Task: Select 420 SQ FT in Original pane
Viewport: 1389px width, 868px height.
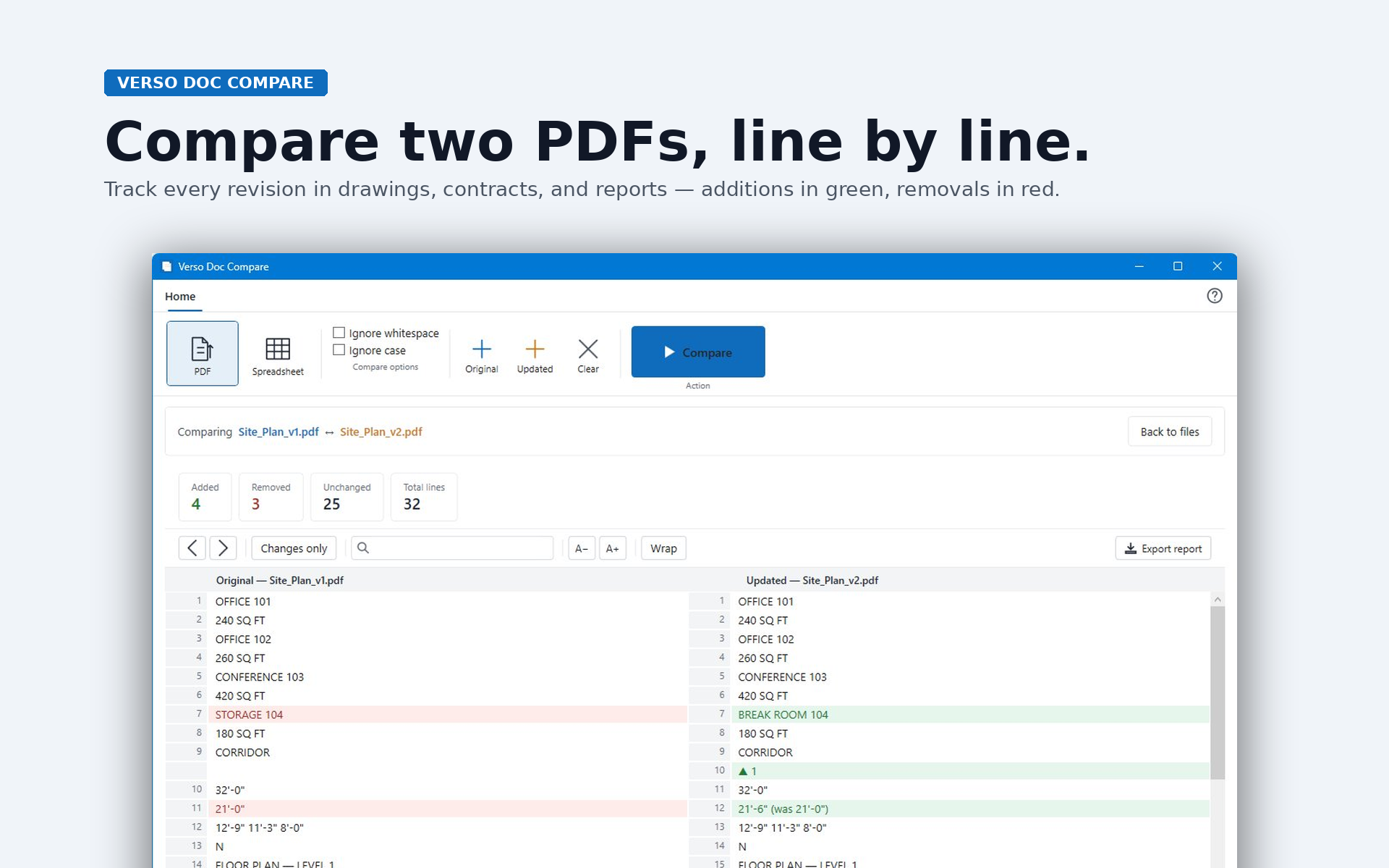Action: pyautogui.click(x=448, y=696)
